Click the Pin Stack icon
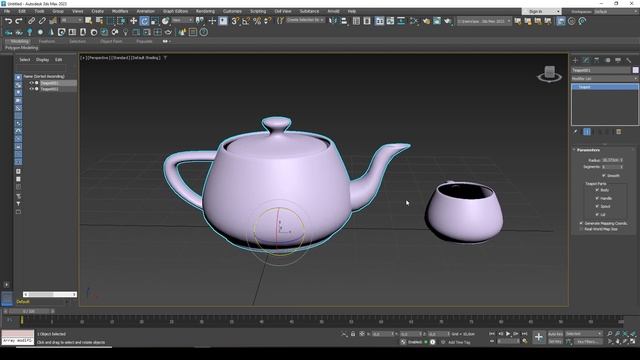The image size is (640, 360). coord(576,132)
